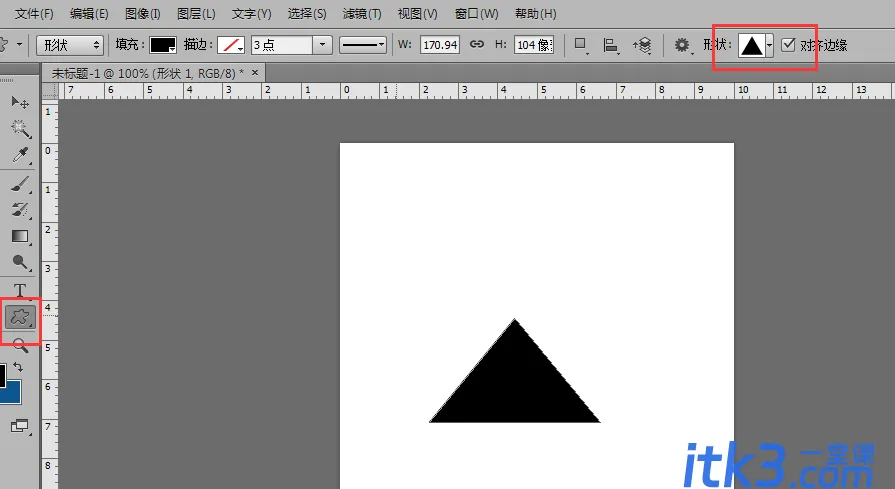Screen dimensions: 895x489
Task: Click the H height input field
Action: 534,45
